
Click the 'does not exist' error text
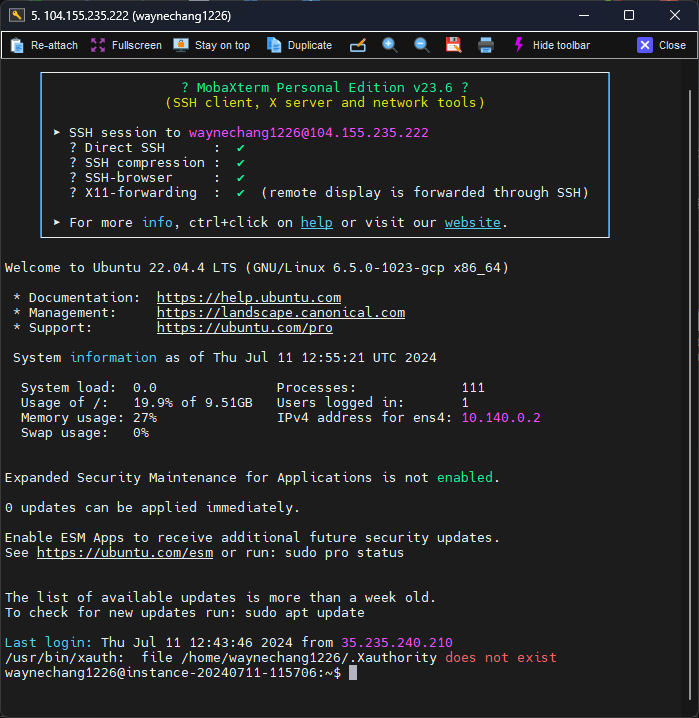tap(501, 658)
